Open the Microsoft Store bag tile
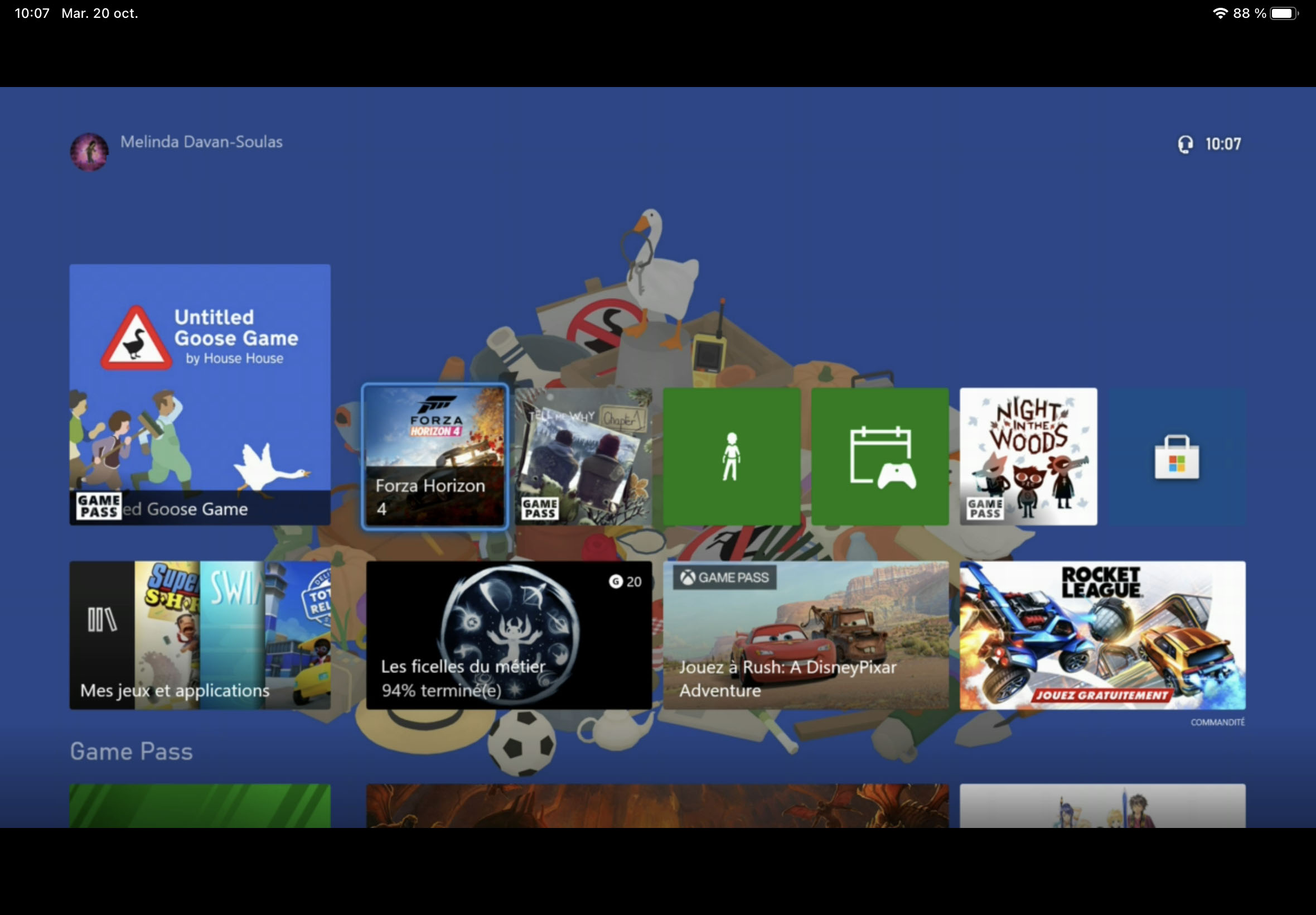 point(1177,456)
